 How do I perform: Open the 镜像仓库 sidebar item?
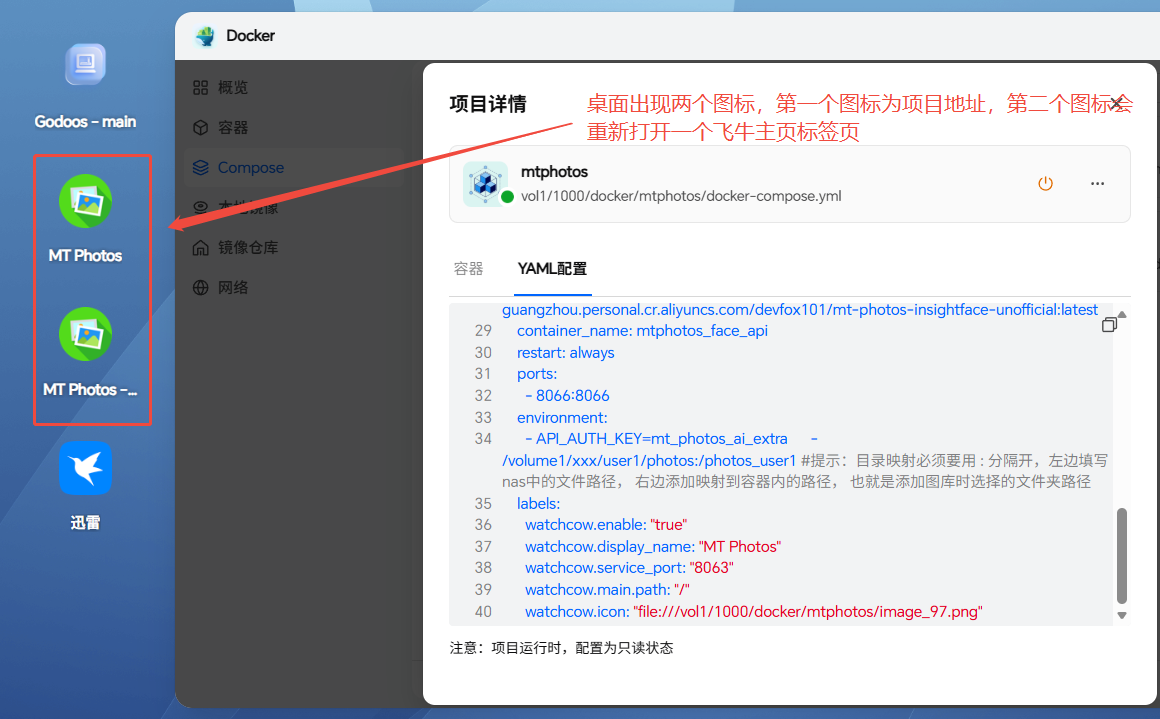293,247
